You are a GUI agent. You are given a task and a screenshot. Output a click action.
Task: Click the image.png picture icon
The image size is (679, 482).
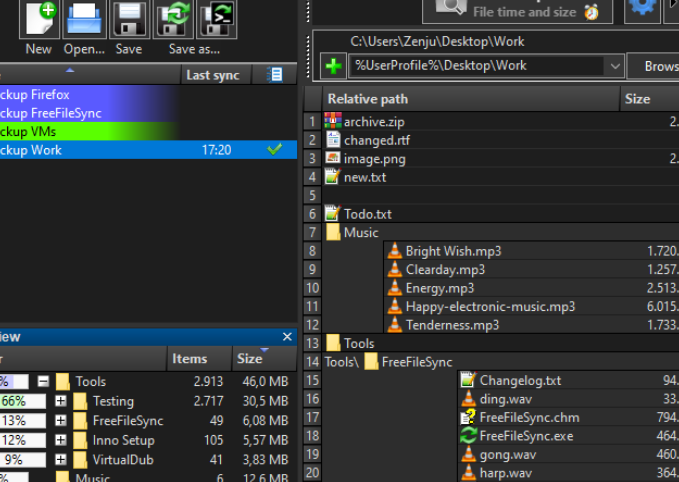pos(333,158)
